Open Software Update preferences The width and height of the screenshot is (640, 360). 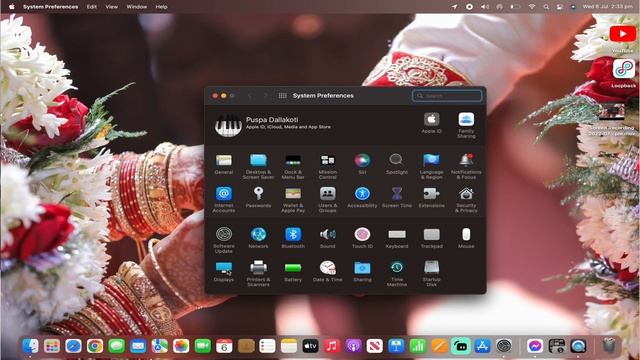(224, 240)
